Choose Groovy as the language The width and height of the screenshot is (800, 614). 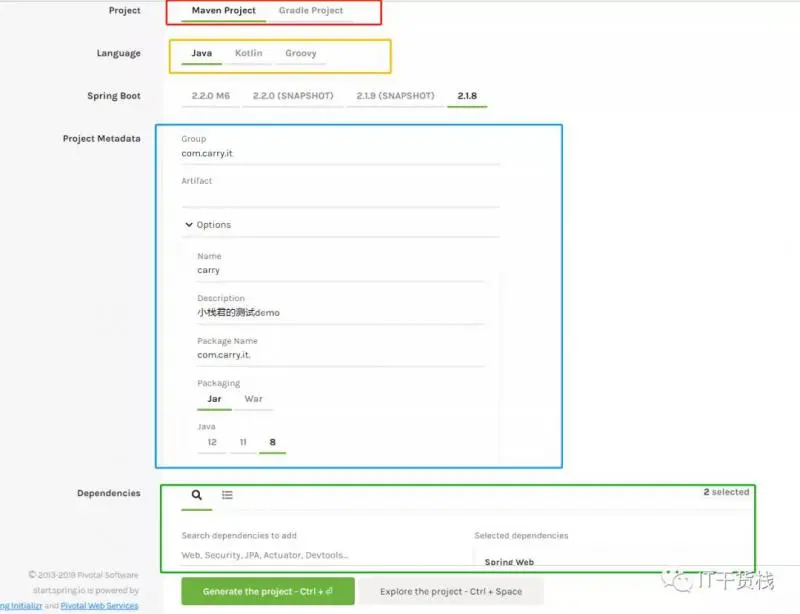coord(301,53)
